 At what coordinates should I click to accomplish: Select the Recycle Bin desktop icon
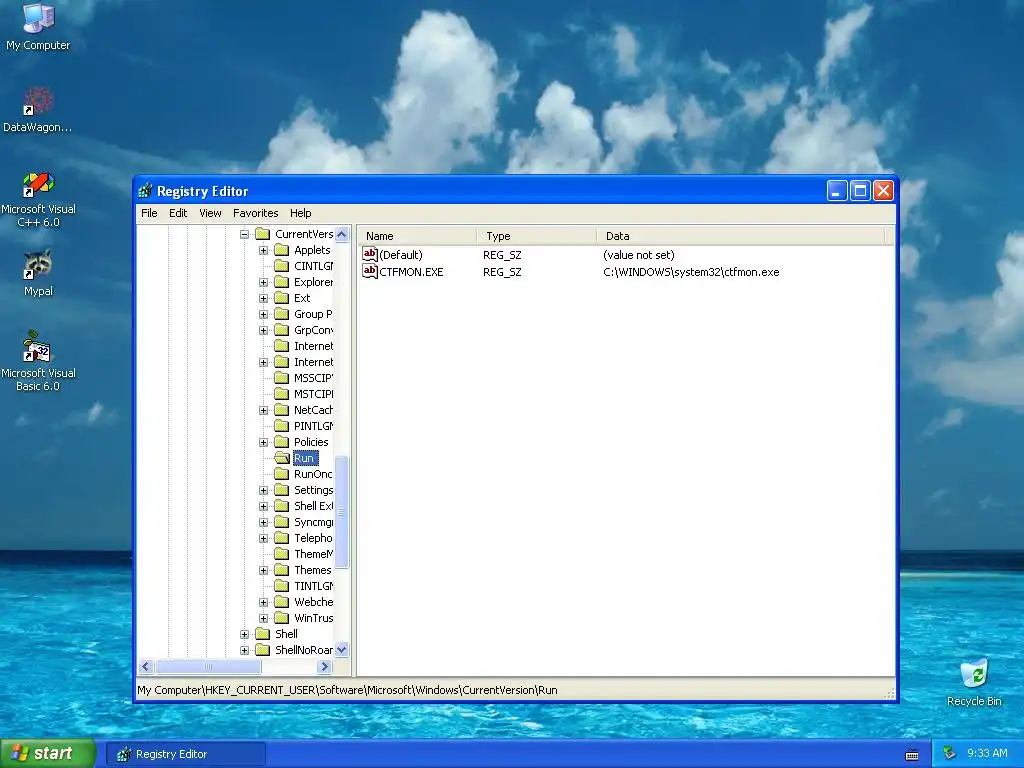(974, 674)
